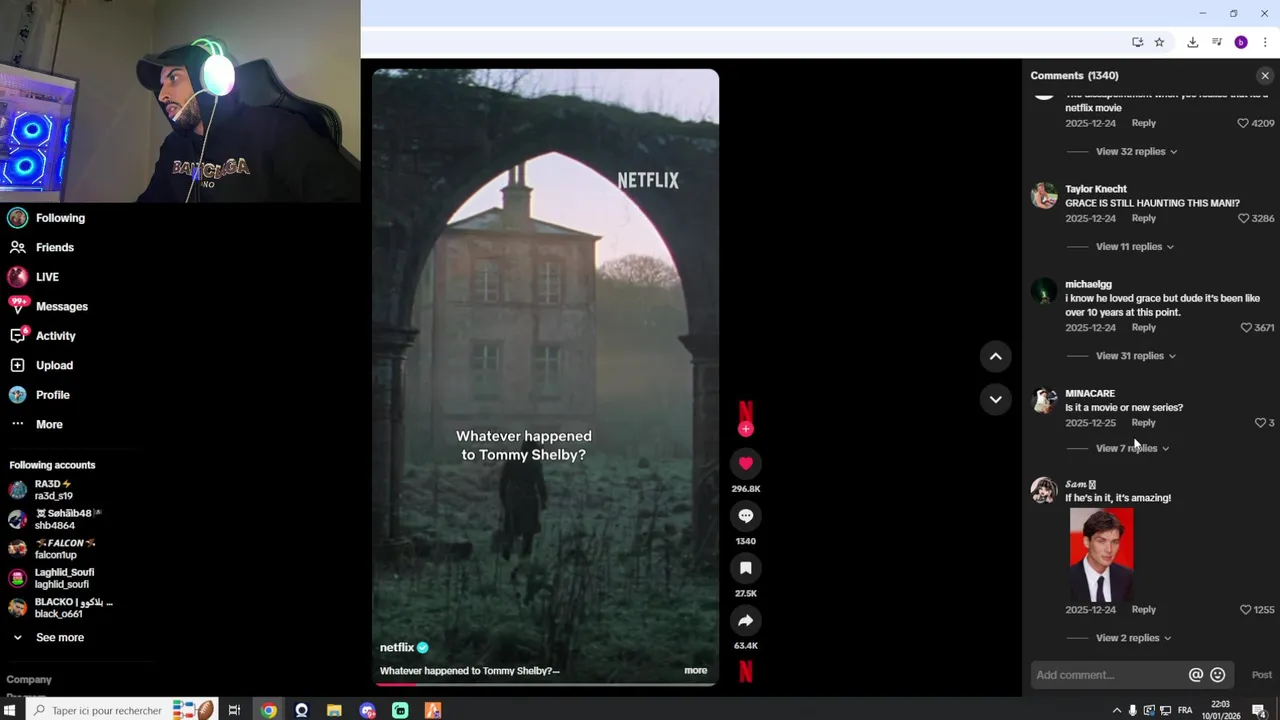This screenshot has height=720, width=1280.
Task: Share the video using the arrow icon
Action: 745,621
